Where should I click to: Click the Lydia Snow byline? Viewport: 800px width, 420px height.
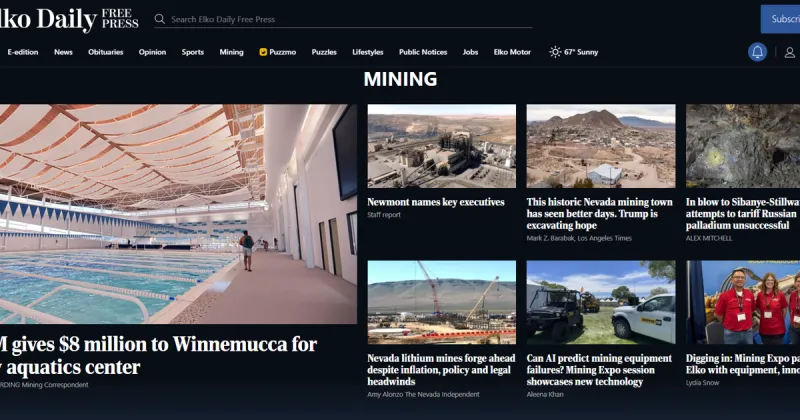pos(703,383)
